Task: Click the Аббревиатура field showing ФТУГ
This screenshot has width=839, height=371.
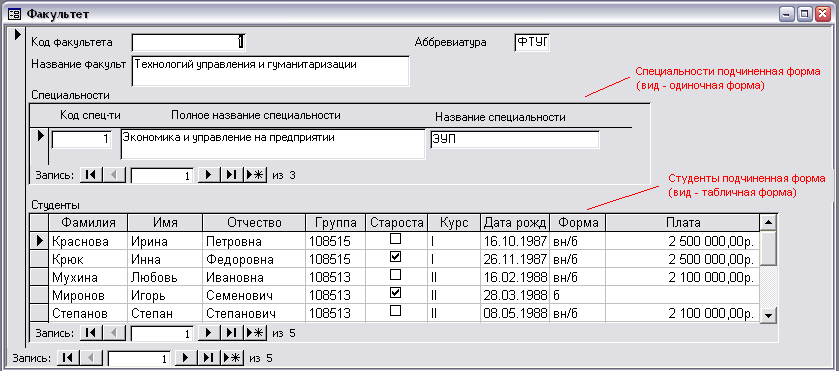Action: click(532, 42)
